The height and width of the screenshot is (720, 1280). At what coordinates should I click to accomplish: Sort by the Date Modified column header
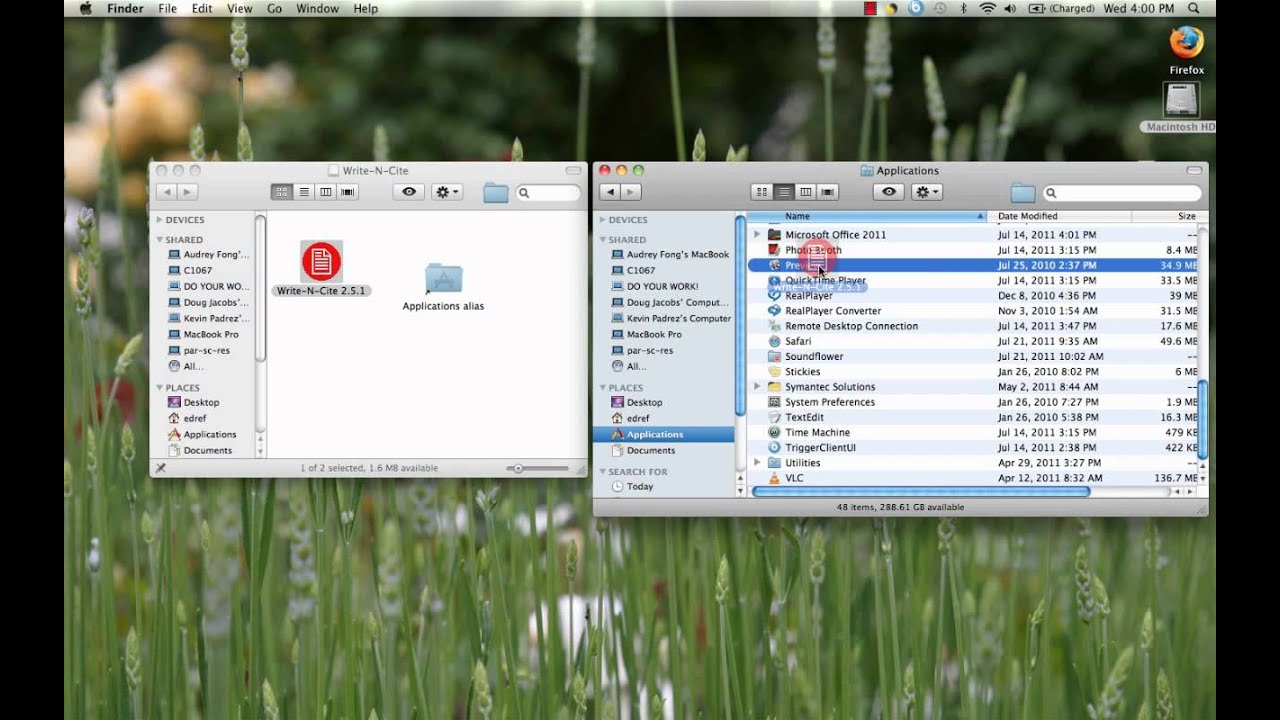(1059, 216)
